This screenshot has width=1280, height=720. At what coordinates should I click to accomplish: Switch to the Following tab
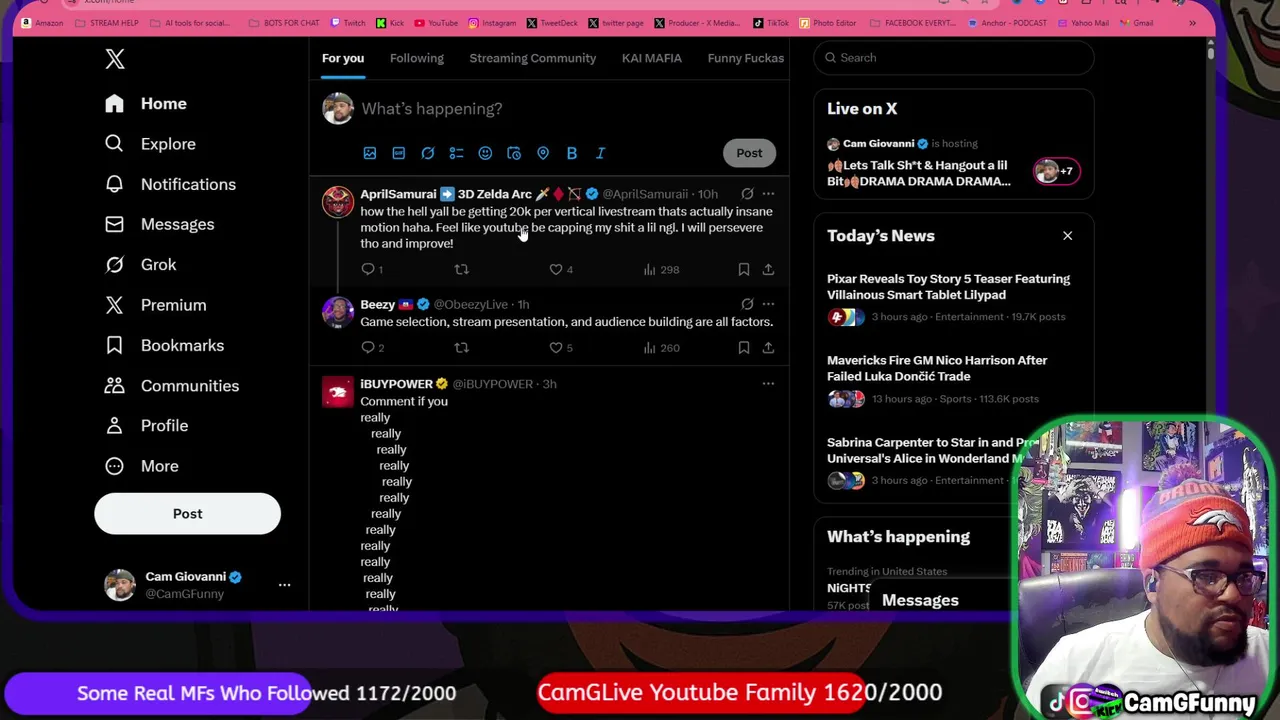click(x=417, y=58)
